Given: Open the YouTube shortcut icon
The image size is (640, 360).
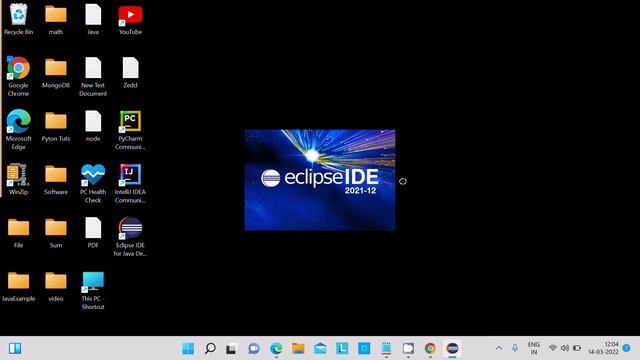Looking at the screenshot, I should tap(130, 19).
